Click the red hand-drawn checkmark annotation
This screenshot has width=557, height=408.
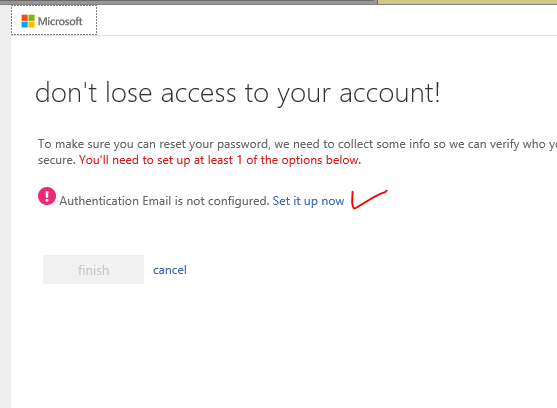coord(369,200)
